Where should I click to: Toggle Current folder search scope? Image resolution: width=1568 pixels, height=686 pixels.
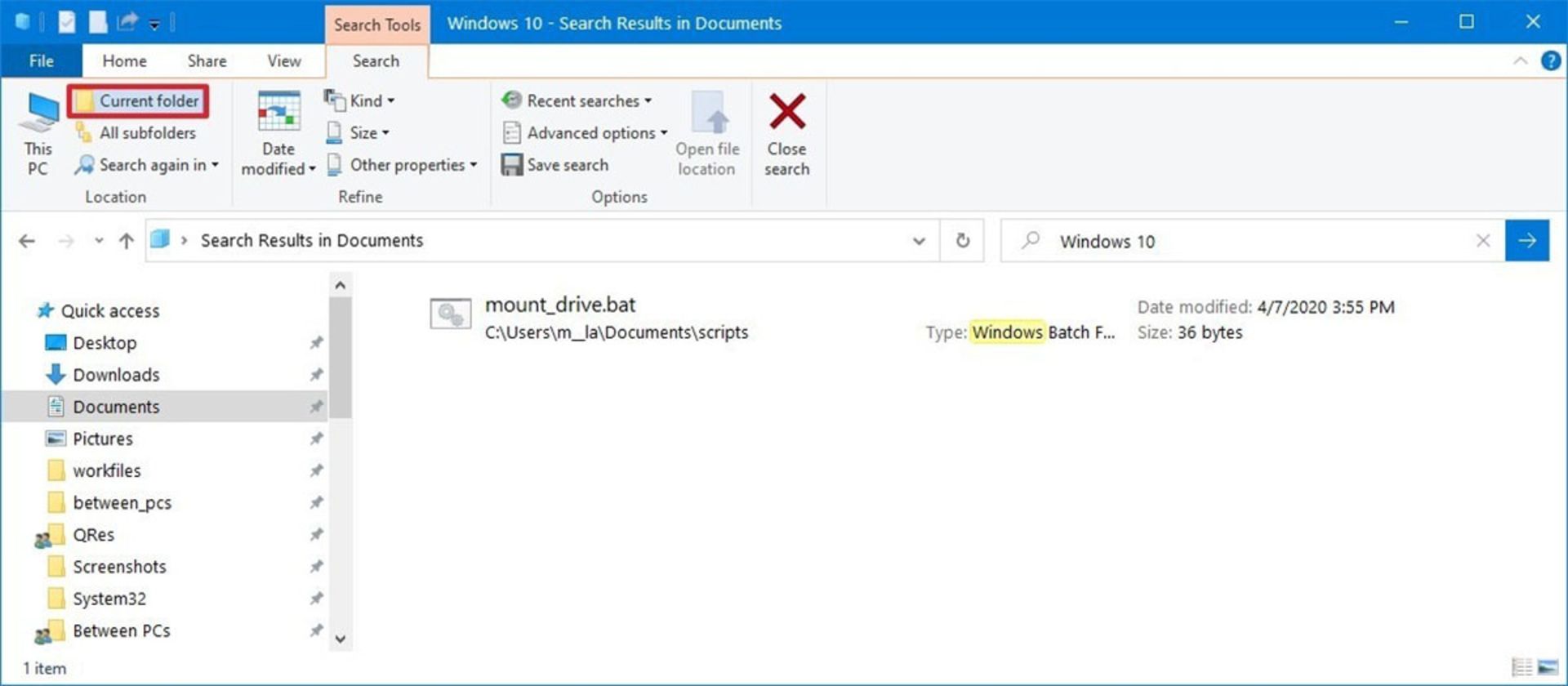tap(138, 101)
